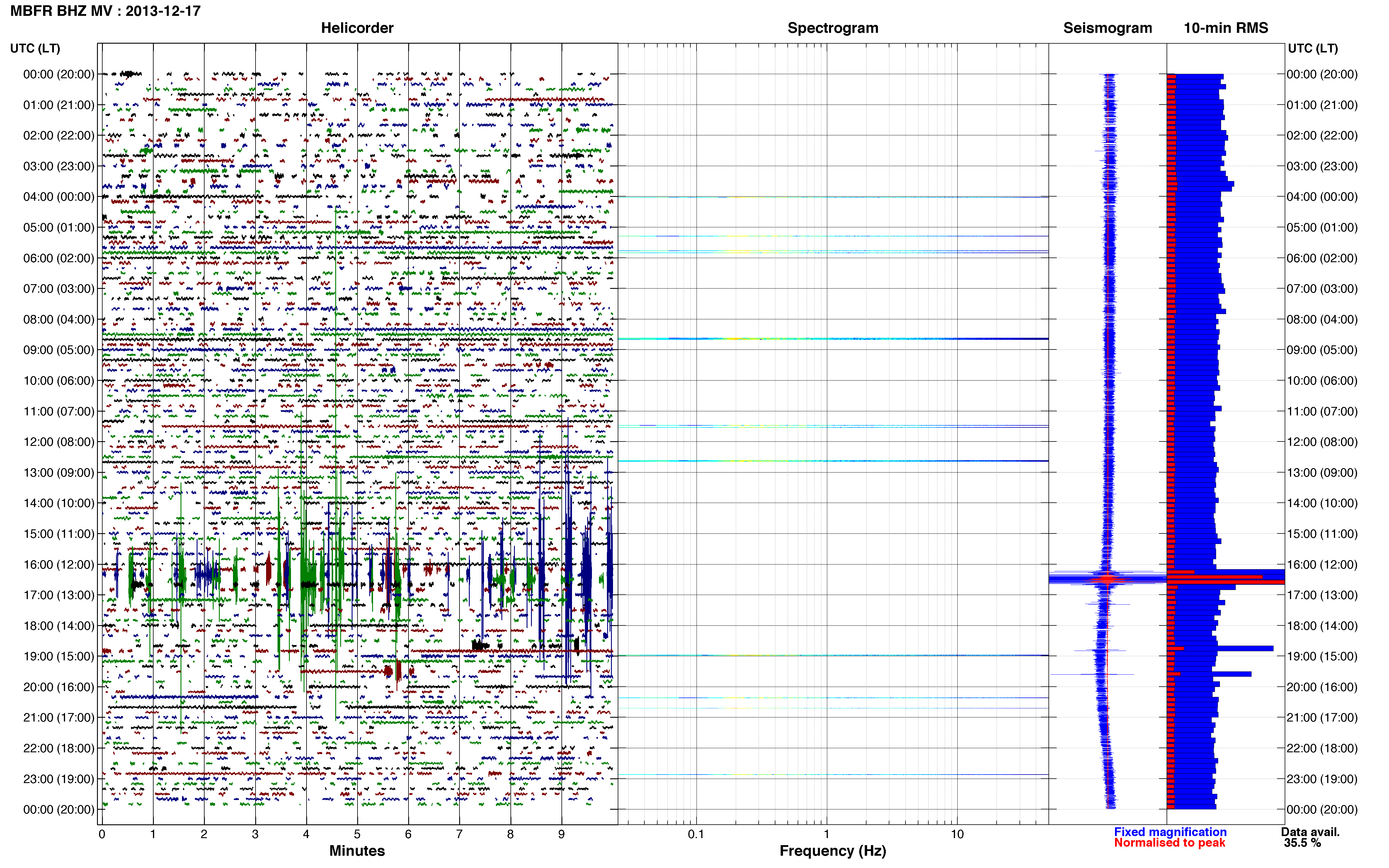Click the 'Normalised to peak' legend text

1170,843
